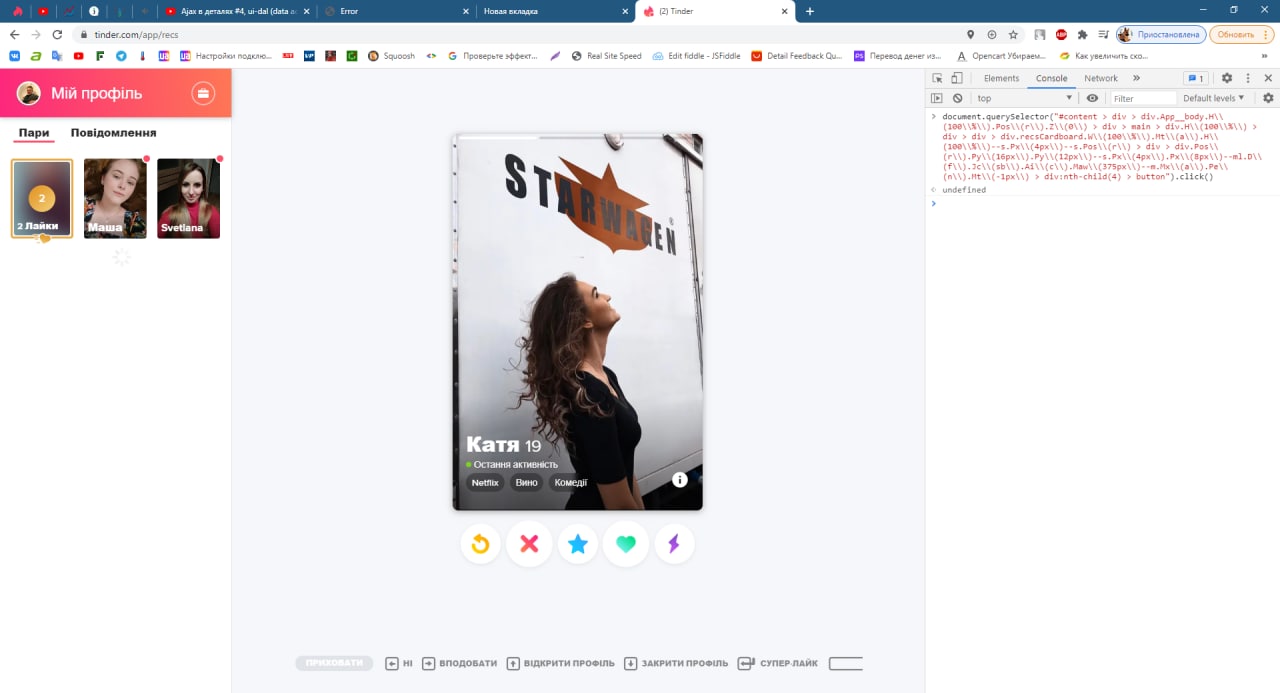Open Detail Feedback bookmark
Viewport: 1280px width, 693px height.
(797, 56)
